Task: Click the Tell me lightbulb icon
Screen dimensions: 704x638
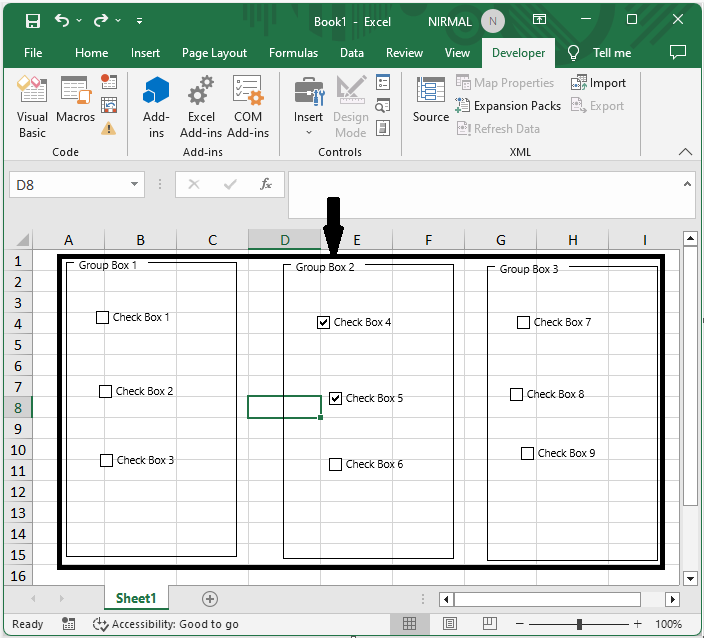Action: 573,53
